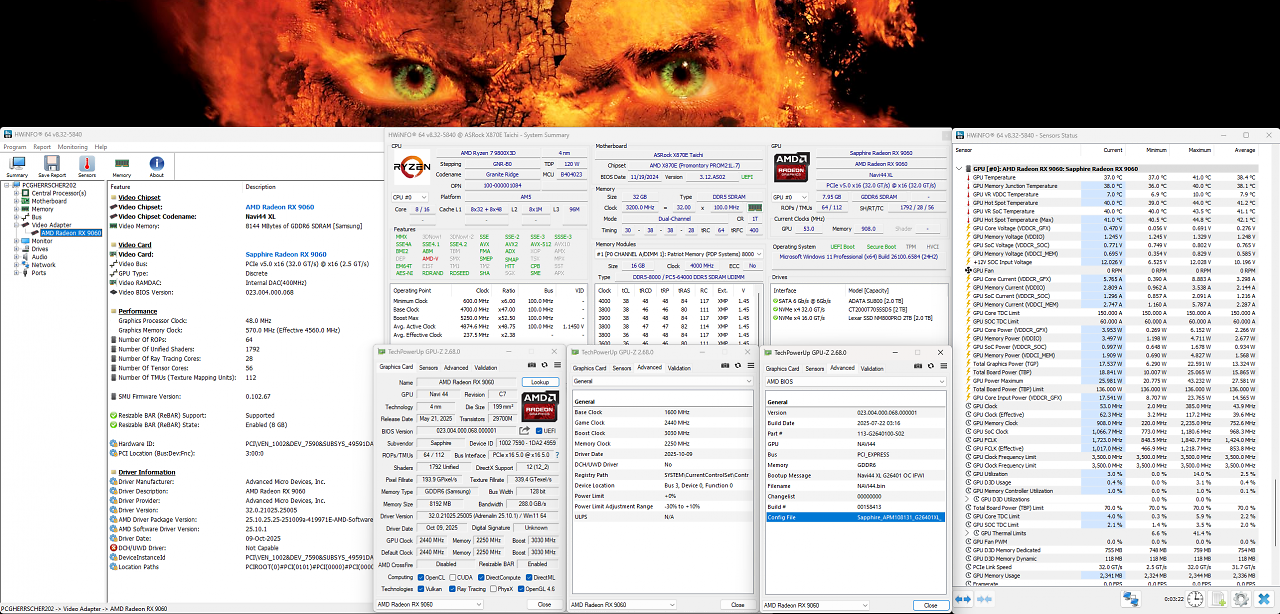Click the refresh icon in the Graphics Card GPU-Z window
1280x614 pixels.
click(x=543, y=367)
